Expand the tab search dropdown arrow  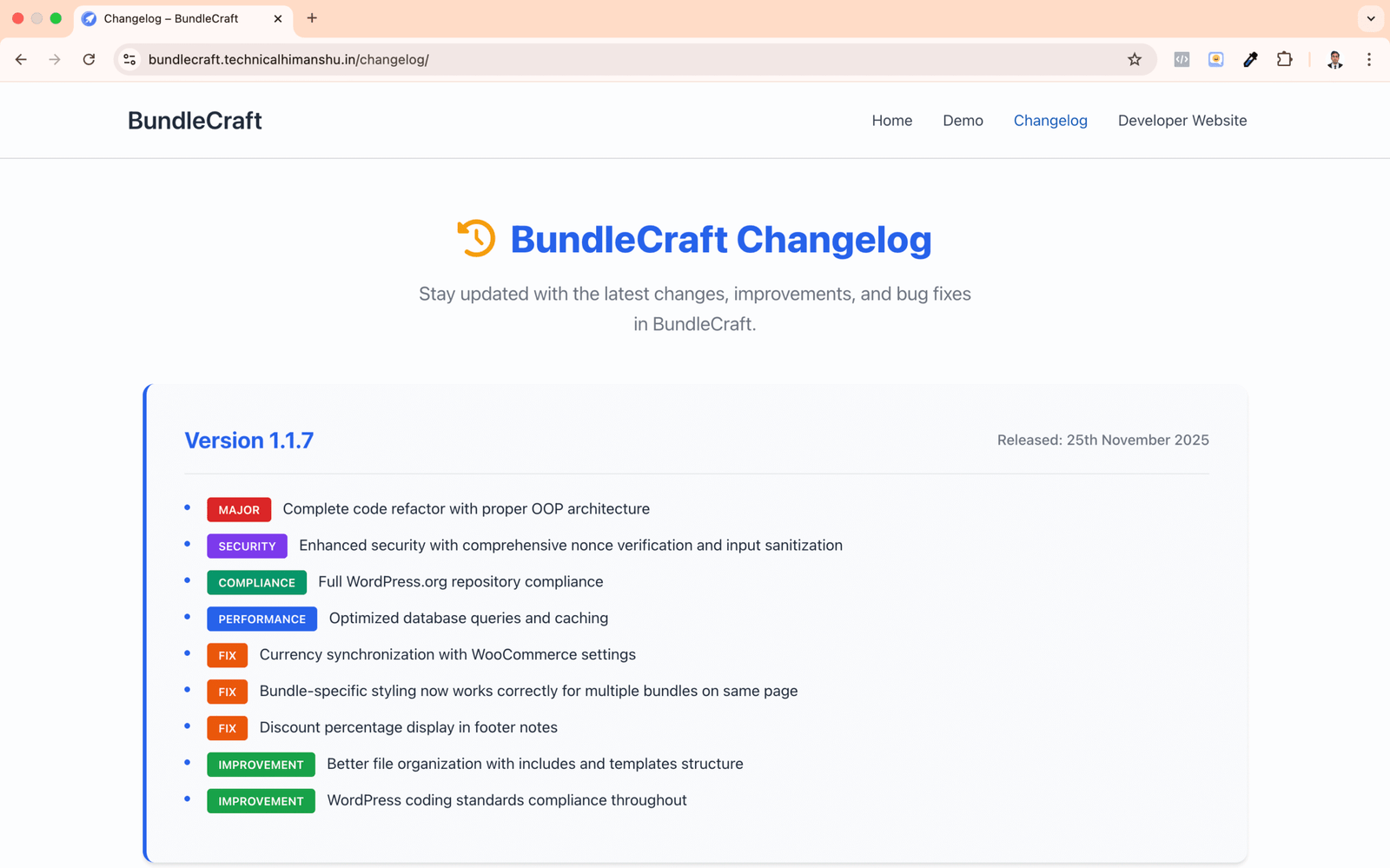pos(1371,18)
